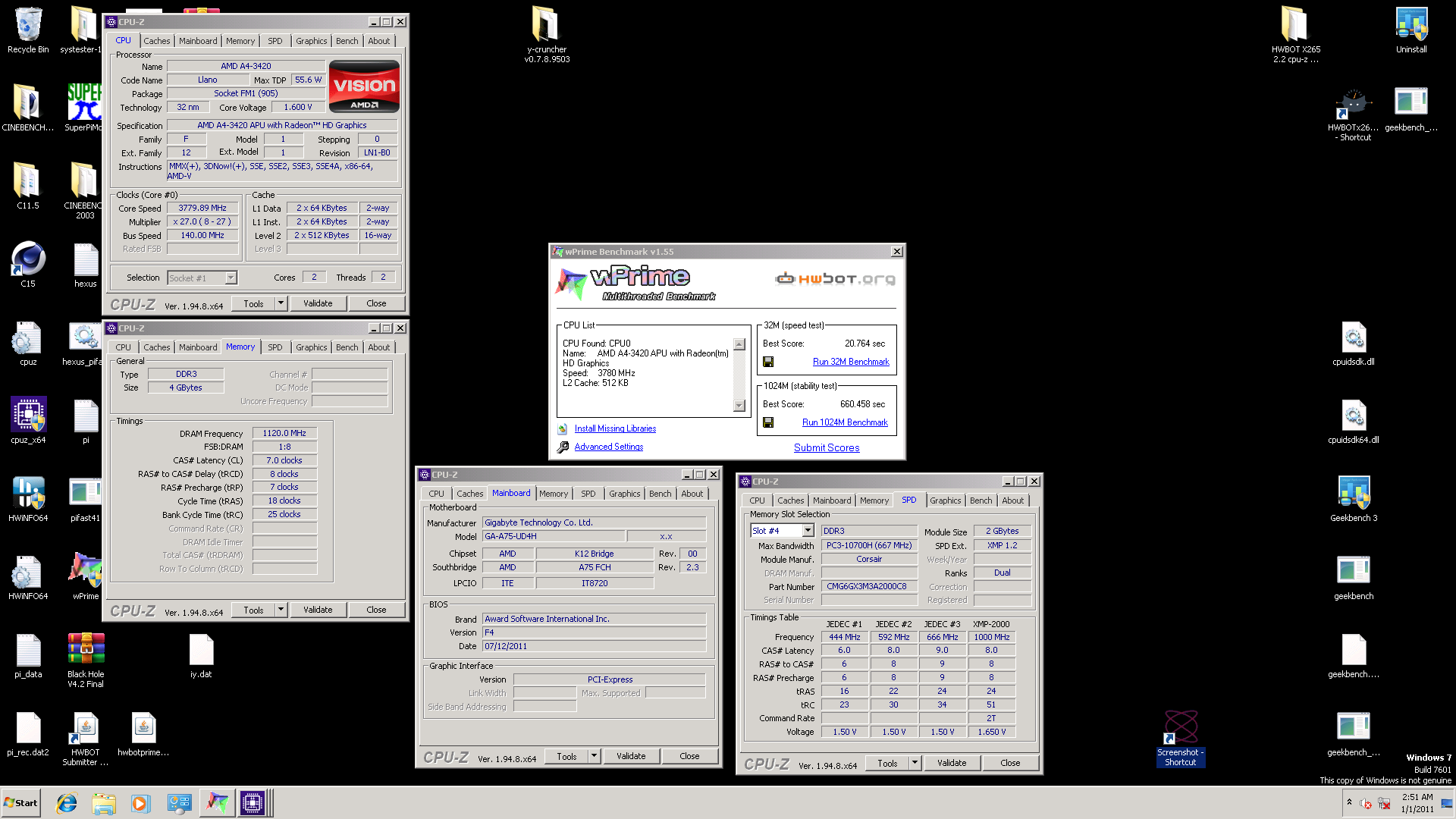Click the VISION AMD logo
1456x819 pixels.
(x=364, y=86)
